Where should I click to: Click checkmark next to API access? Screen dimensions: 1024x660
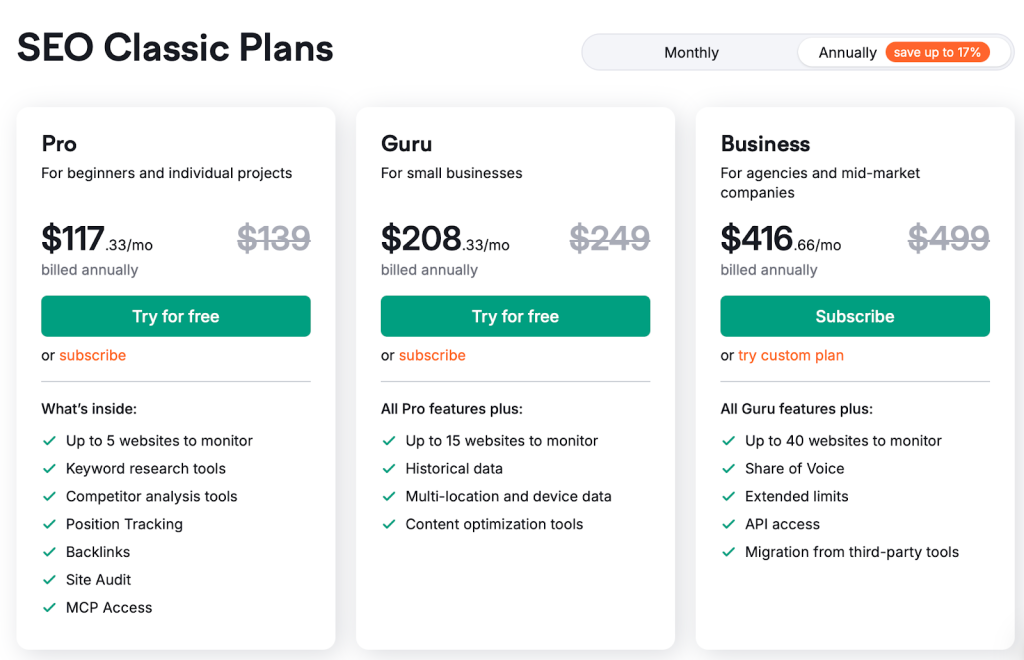[728, 524]
